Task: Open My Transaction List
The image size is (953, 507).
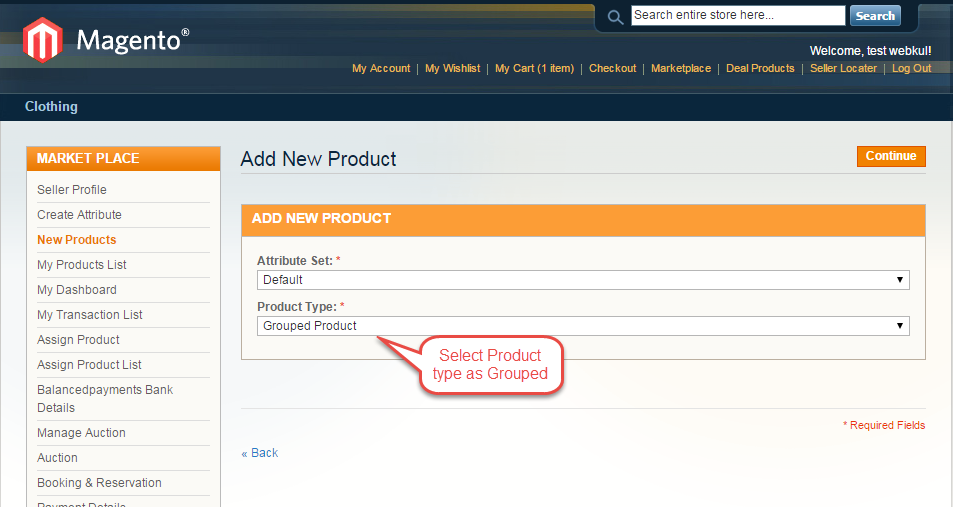Action: click(x=89, y=314)
